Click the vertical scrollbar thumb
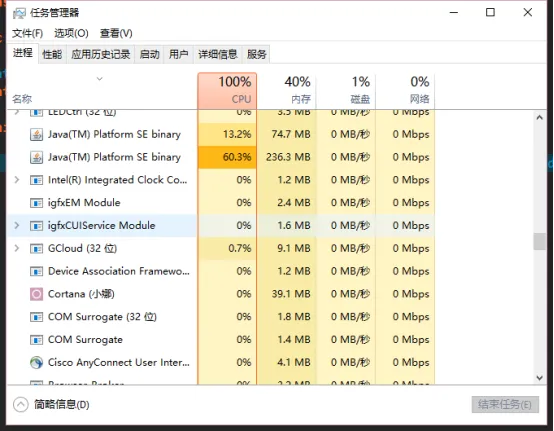 [540, 241]
